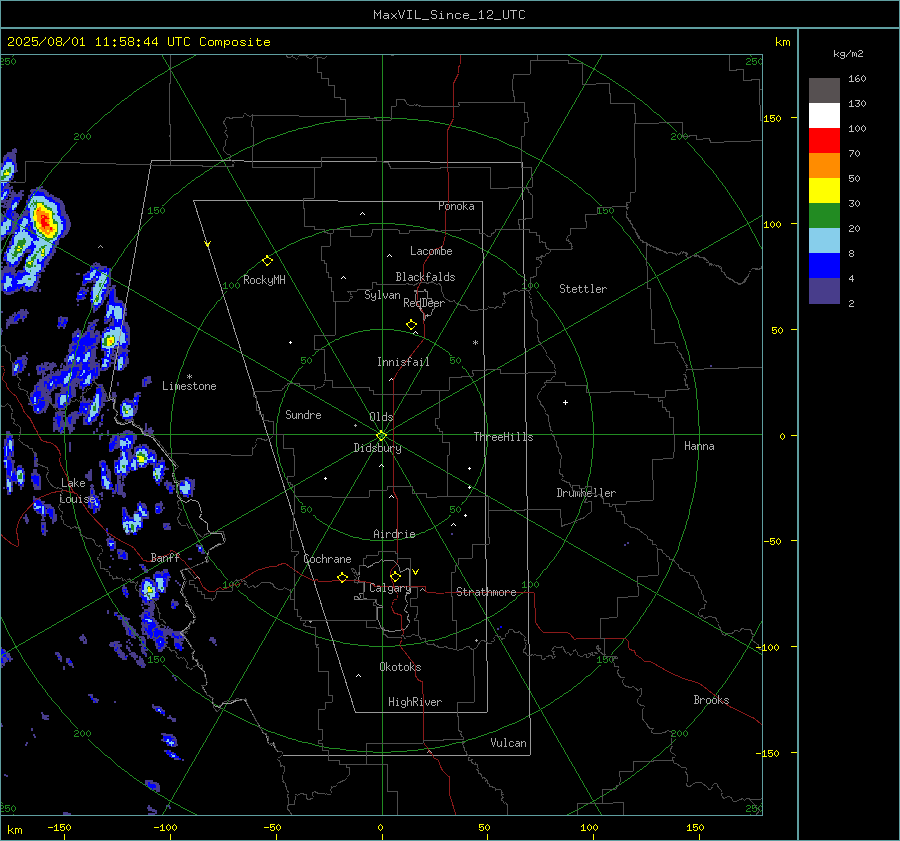
Task: Click the kg/m2 unit label
Action: coord(848,53)
